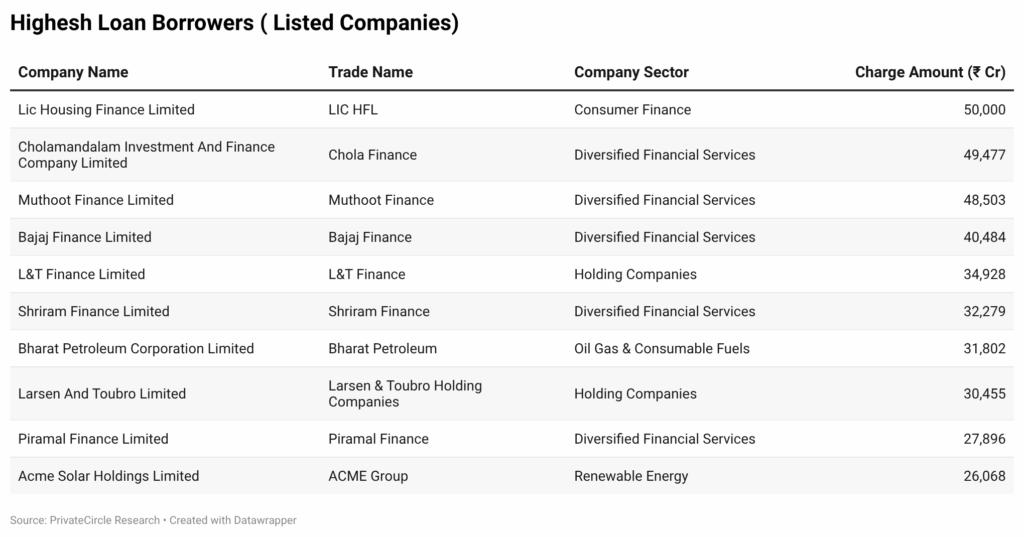
Task: Open the Created with Datawrapper link
Action: point(233,520)
